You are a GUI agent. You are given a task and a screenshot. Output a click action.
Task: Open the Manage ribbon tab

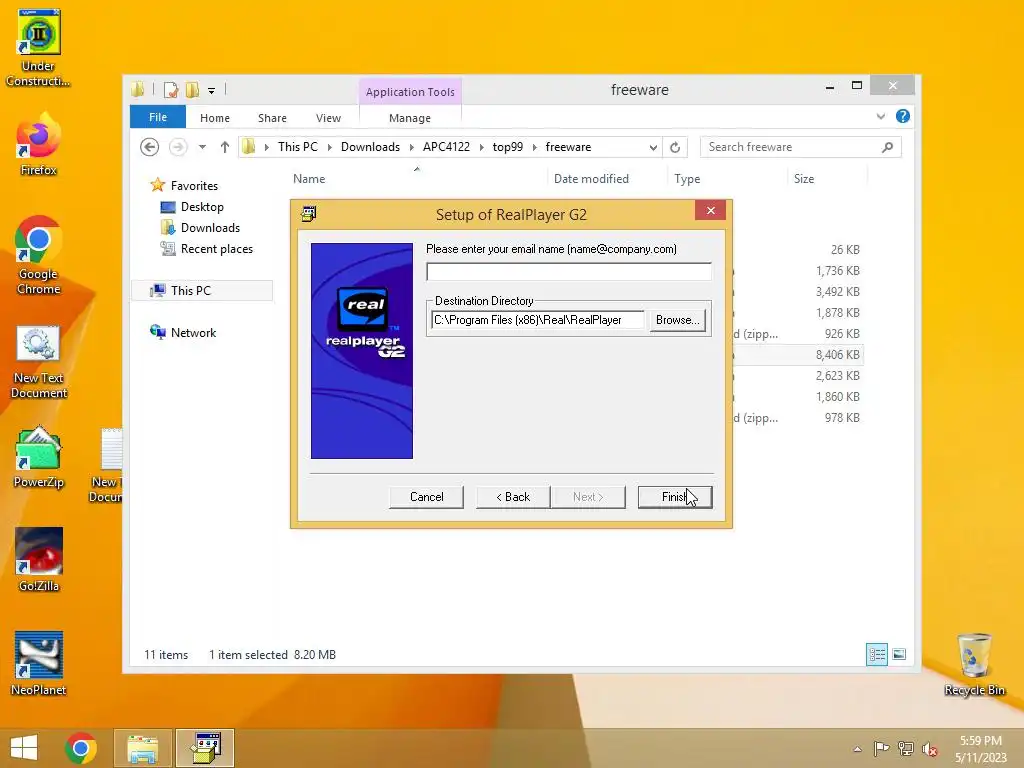coord(409,118)
